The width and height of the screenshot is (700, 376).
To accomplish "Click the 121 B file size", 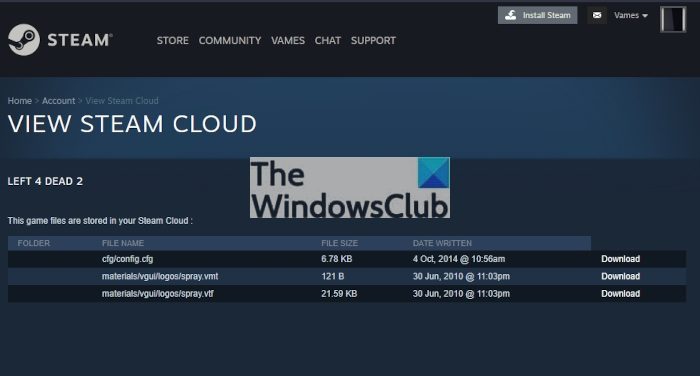I will pos(333,276).
